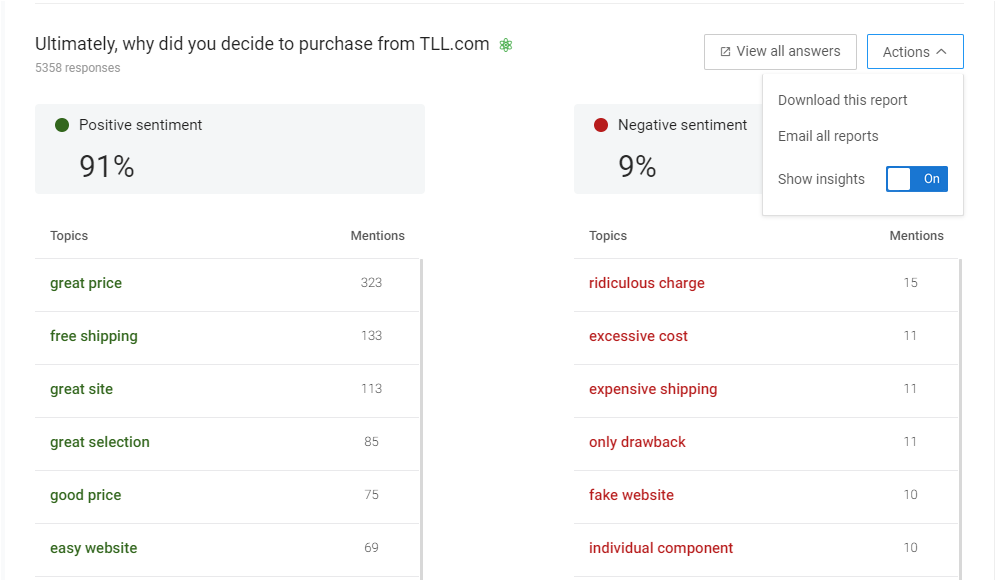Open the easy website topic
This screenshot has width=1002, height=581.
[x=93, y=548]
